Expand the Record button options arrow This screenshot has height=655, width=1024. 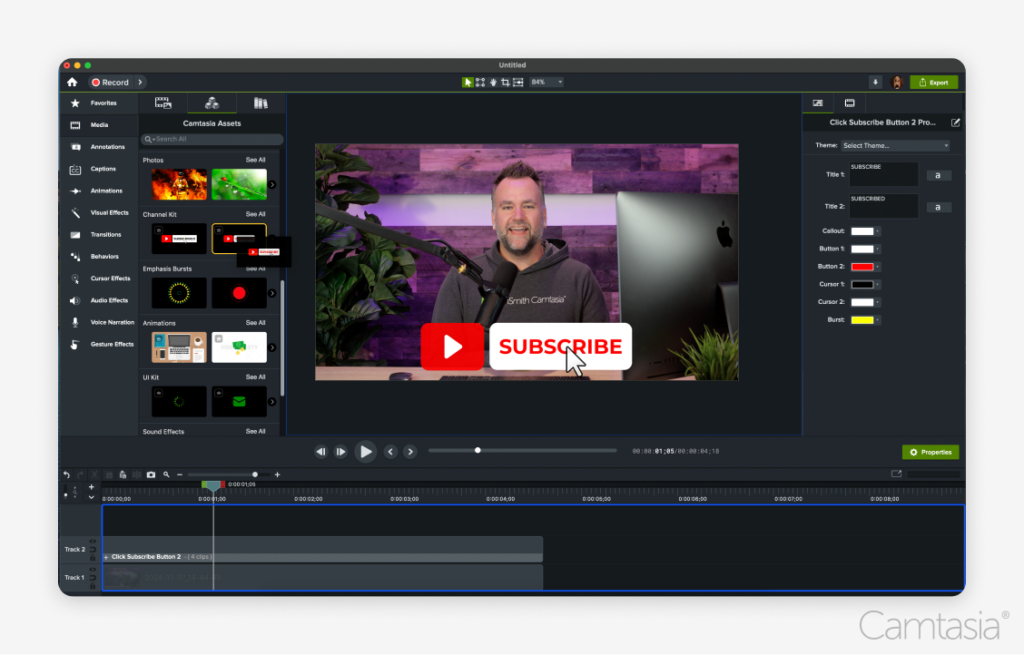[140, 82]
